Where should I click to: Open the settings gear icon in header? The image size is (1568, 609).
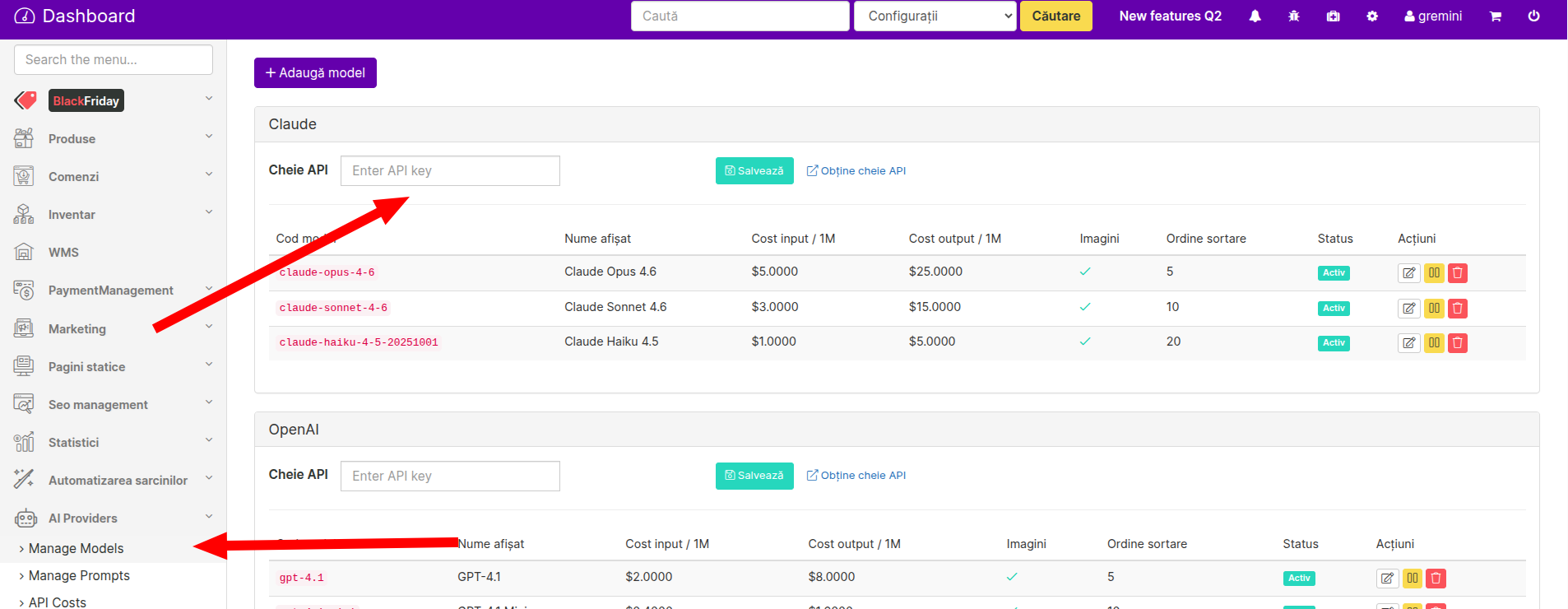pyautogui.click(x=1372, y=16)
